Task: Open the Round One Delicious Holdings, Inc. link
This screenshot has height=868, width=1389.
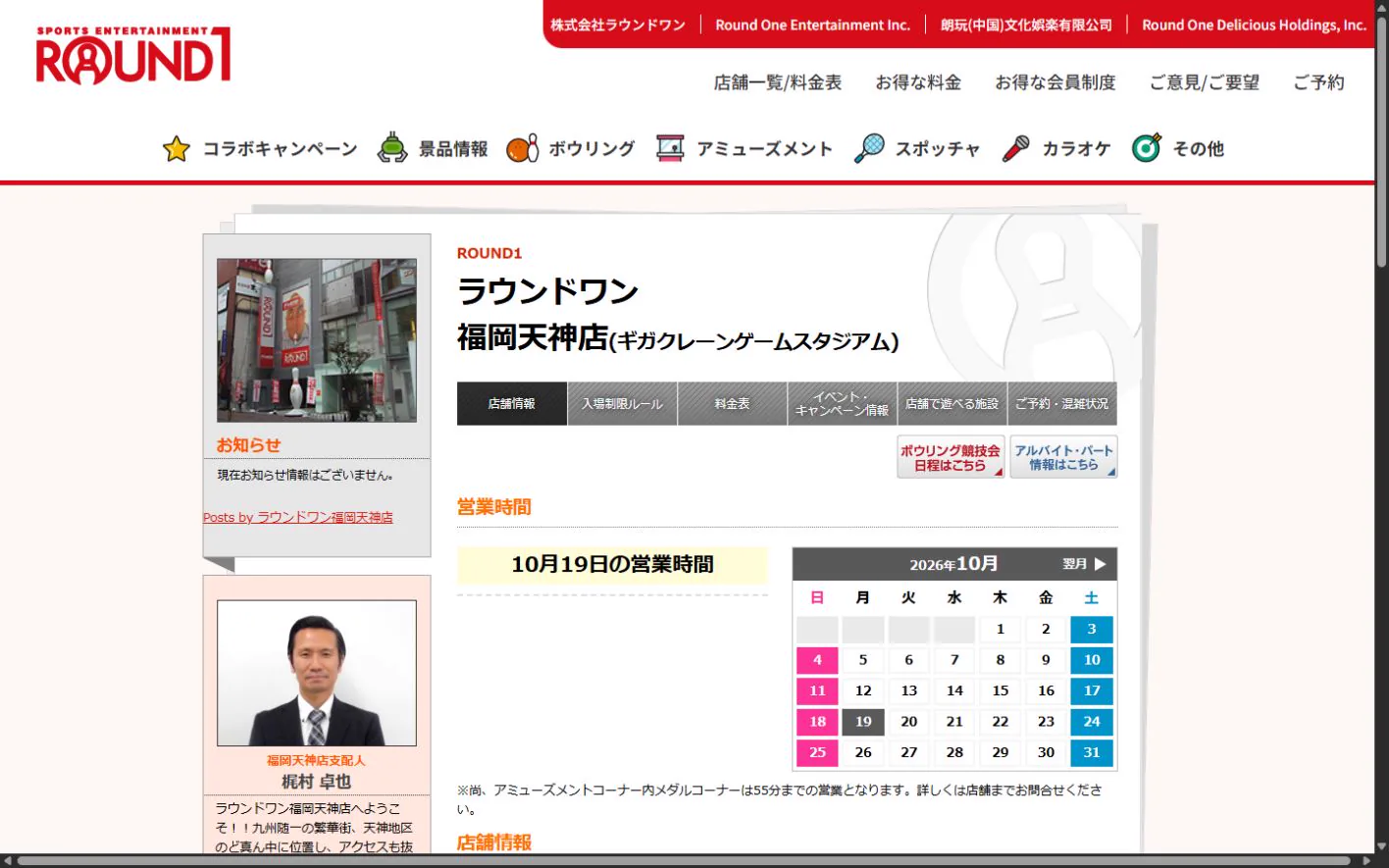Action: coord(1254,25)
